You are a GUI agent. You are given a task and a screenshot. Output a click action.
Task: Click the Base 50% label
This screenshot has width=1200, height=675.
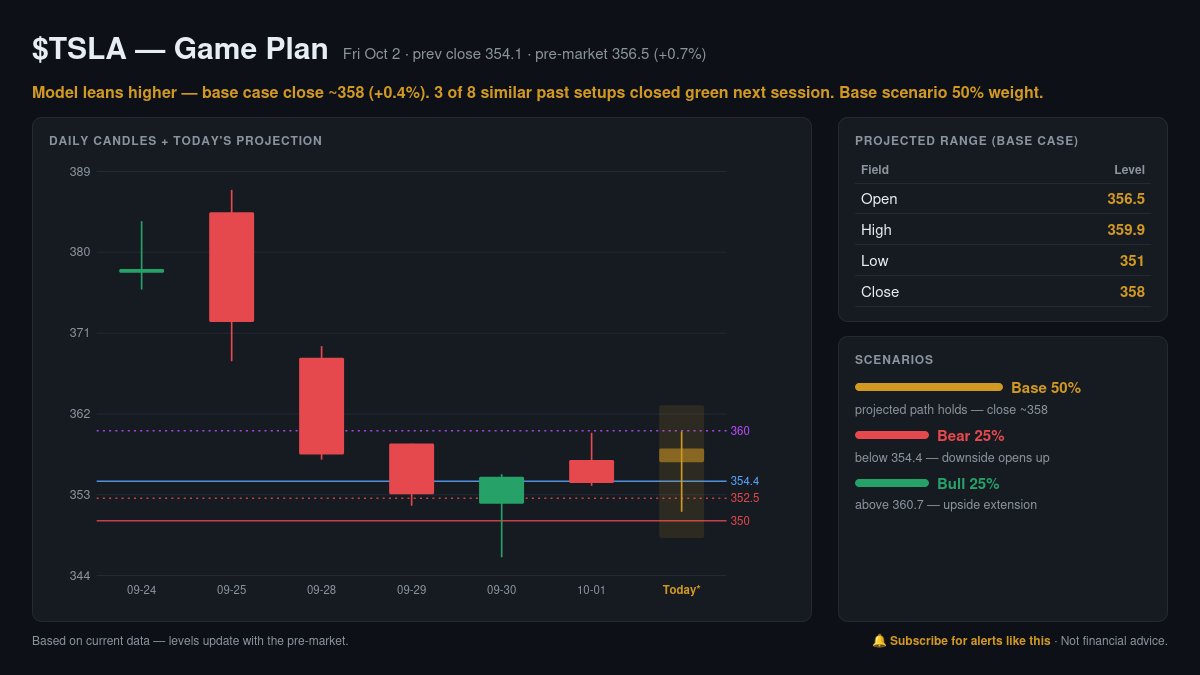point(1046,388)
